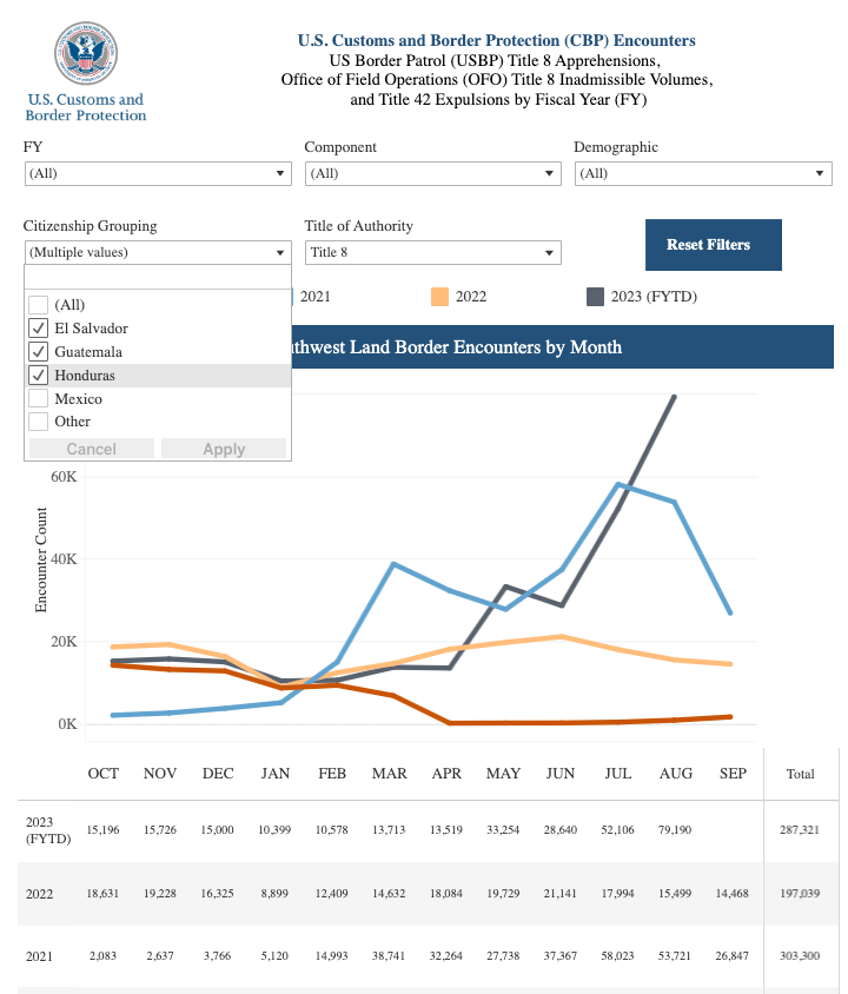Click Cancel in the citizenship list
The height and width of the screenshot is (994, 848).
91,449
